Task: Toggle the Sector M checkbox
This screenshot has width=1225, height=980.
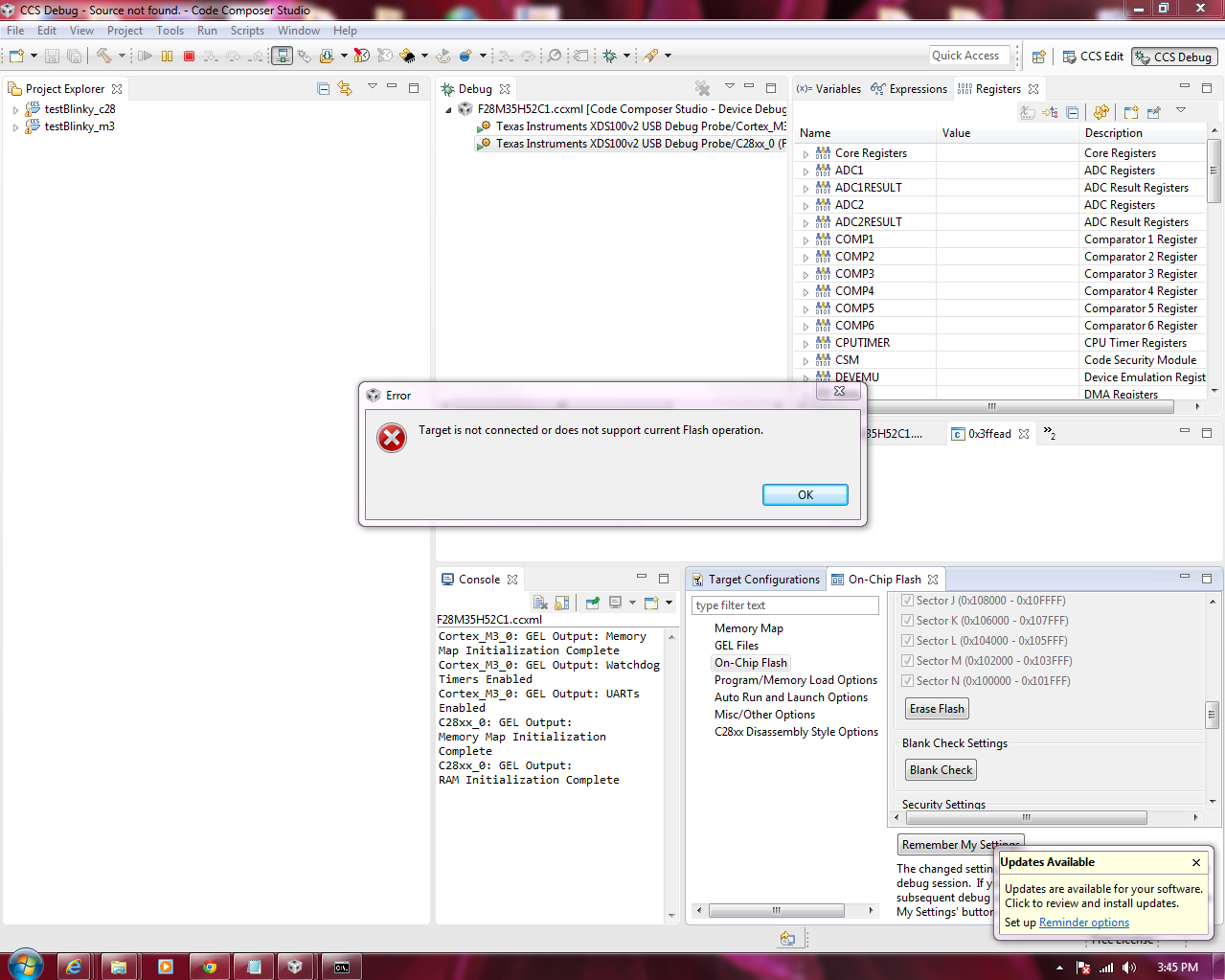Action: [x=907, y=661]
